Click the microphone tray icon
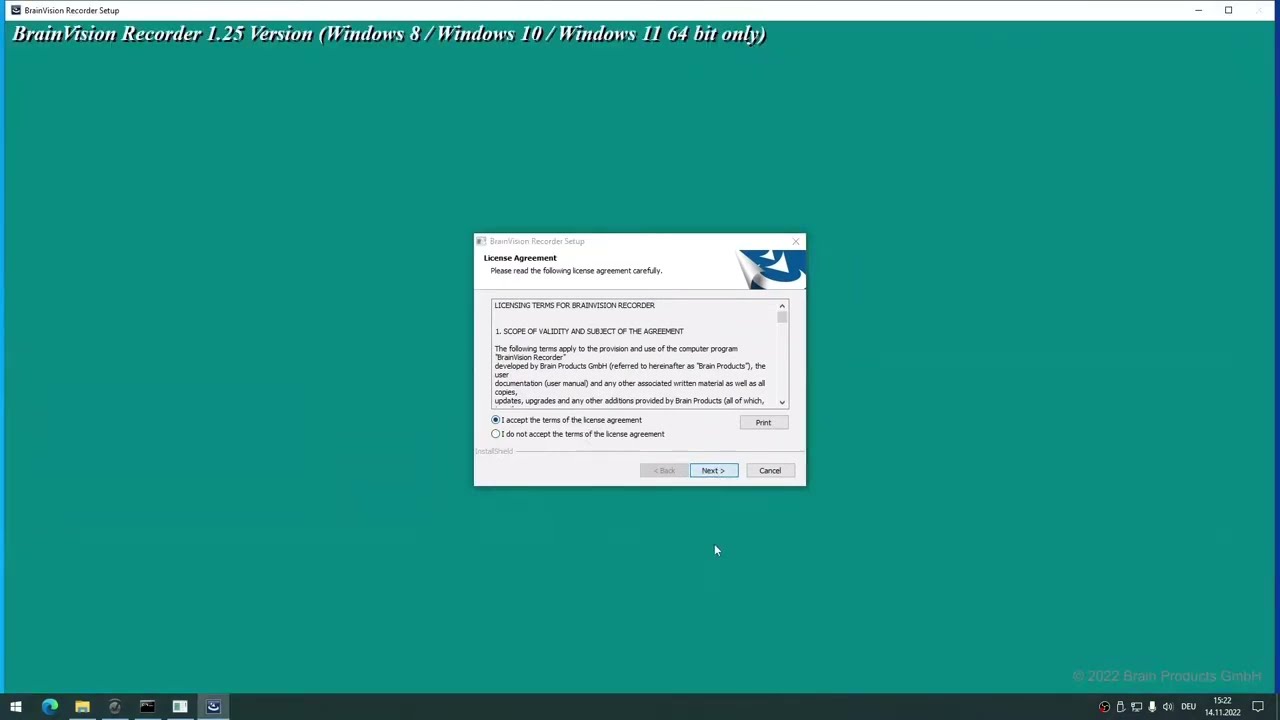Viewport: 1280px width, 720px height. (x=1152, y=707)
